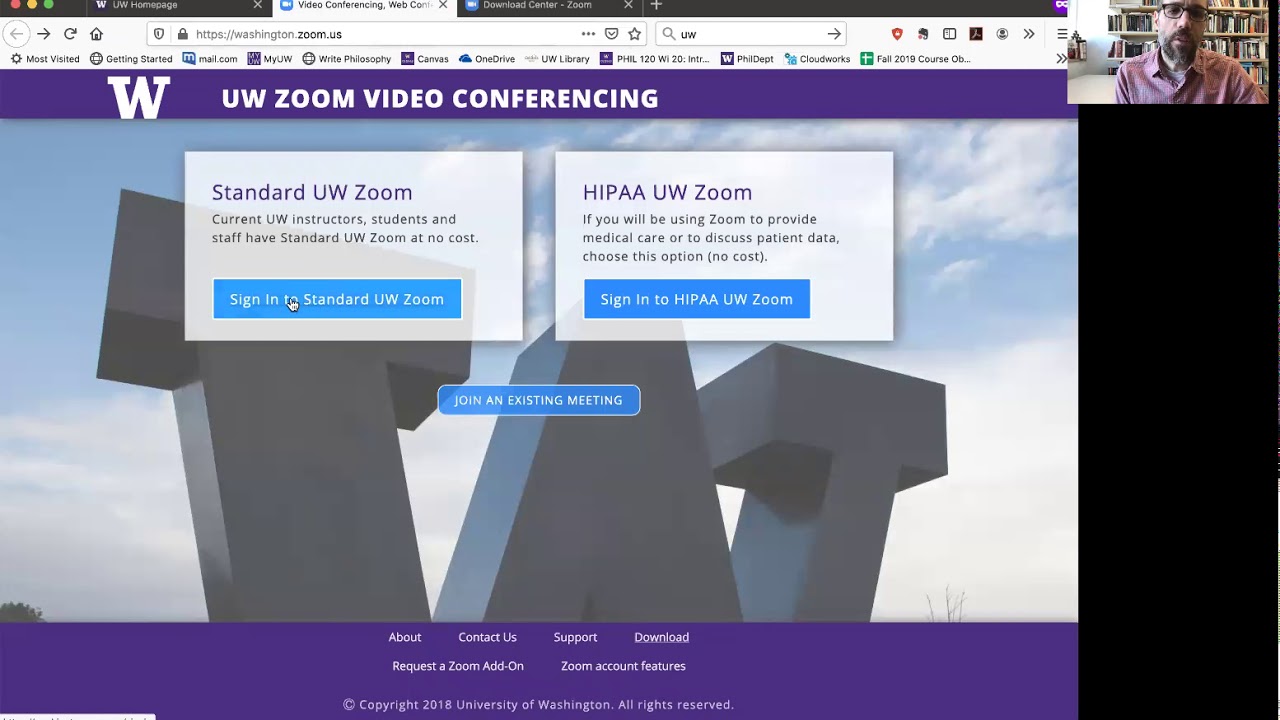Expand the toolbar overflow chevron
The height and width of the screenshot is (720, 1280).
pyautogui.click(x=1029, y=34)
